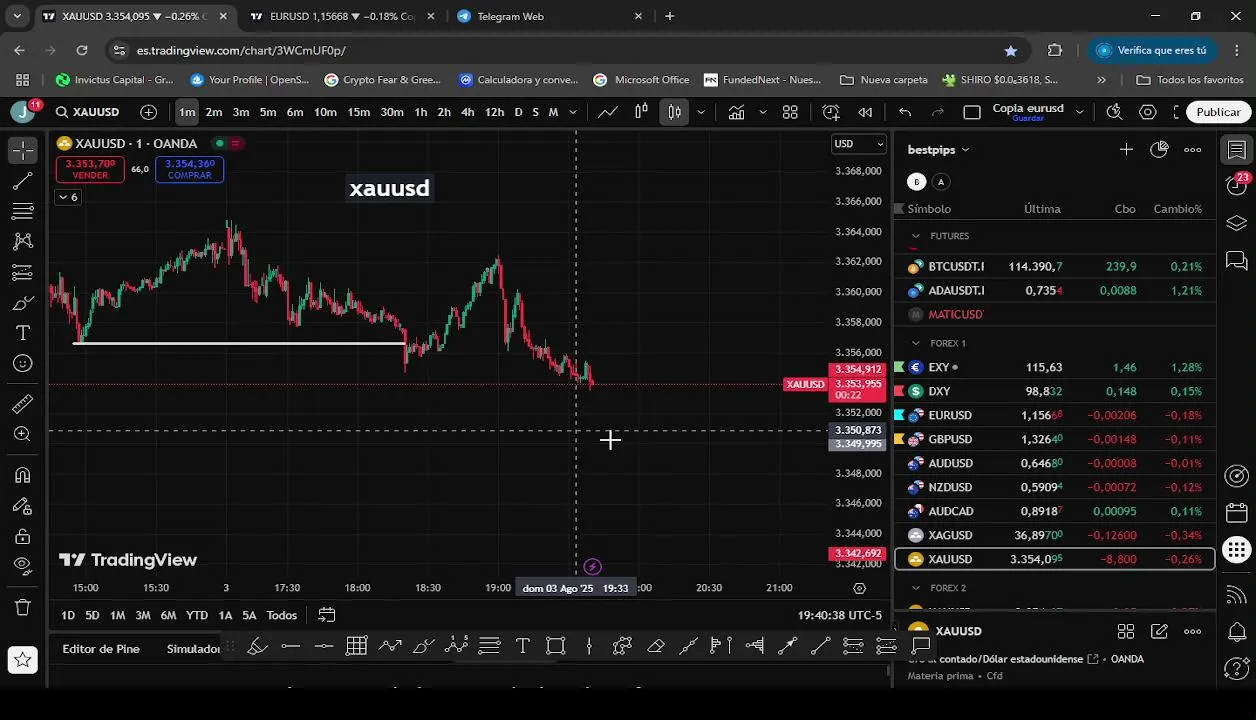The width and height of the screenshot is (1256, 720).
Task: Select EURUSD row in the watchlist
Action: (1054, 415)
